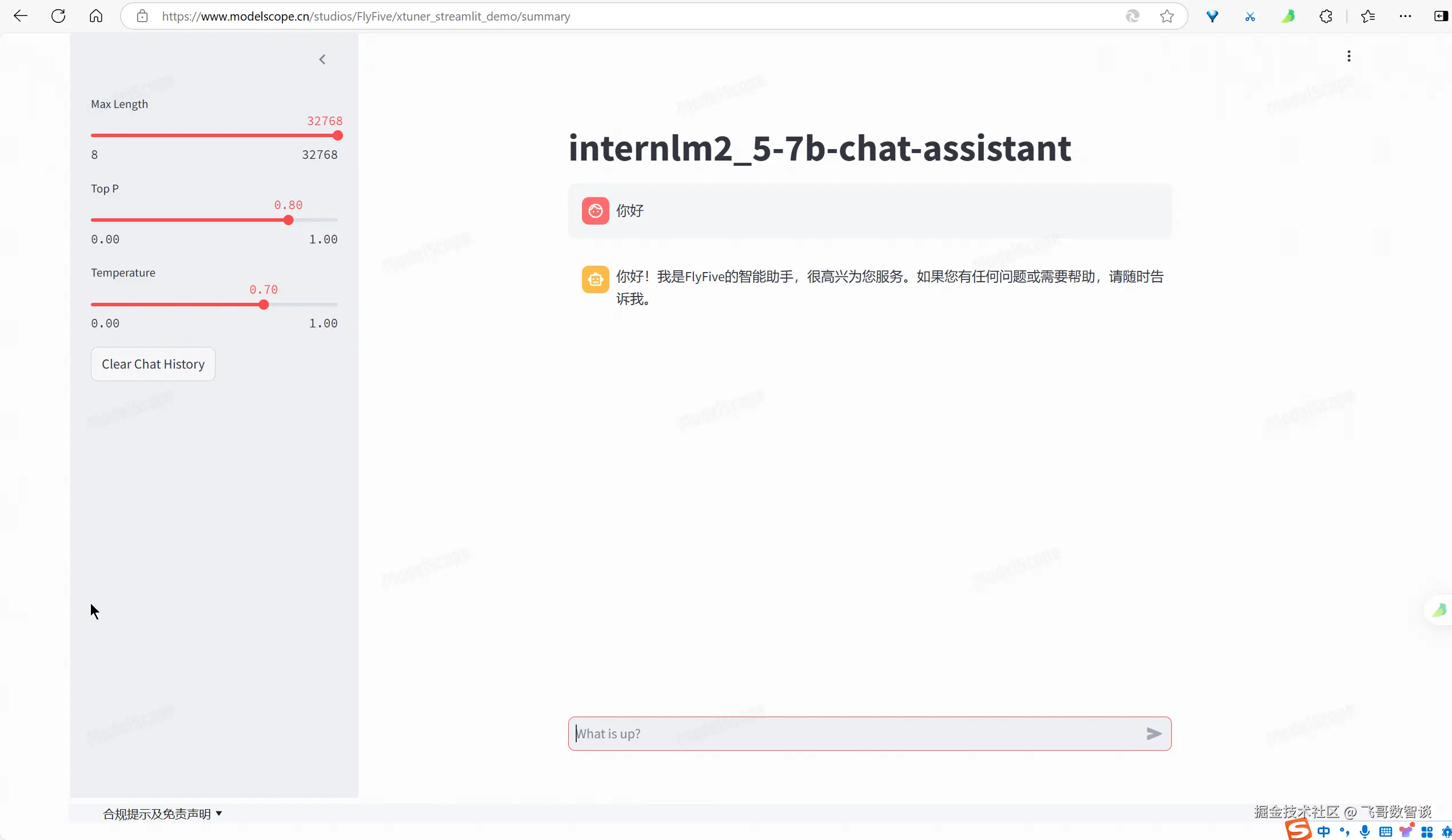
Task: Favorite this page with the star icon
Action: (x=1167, y=16)
